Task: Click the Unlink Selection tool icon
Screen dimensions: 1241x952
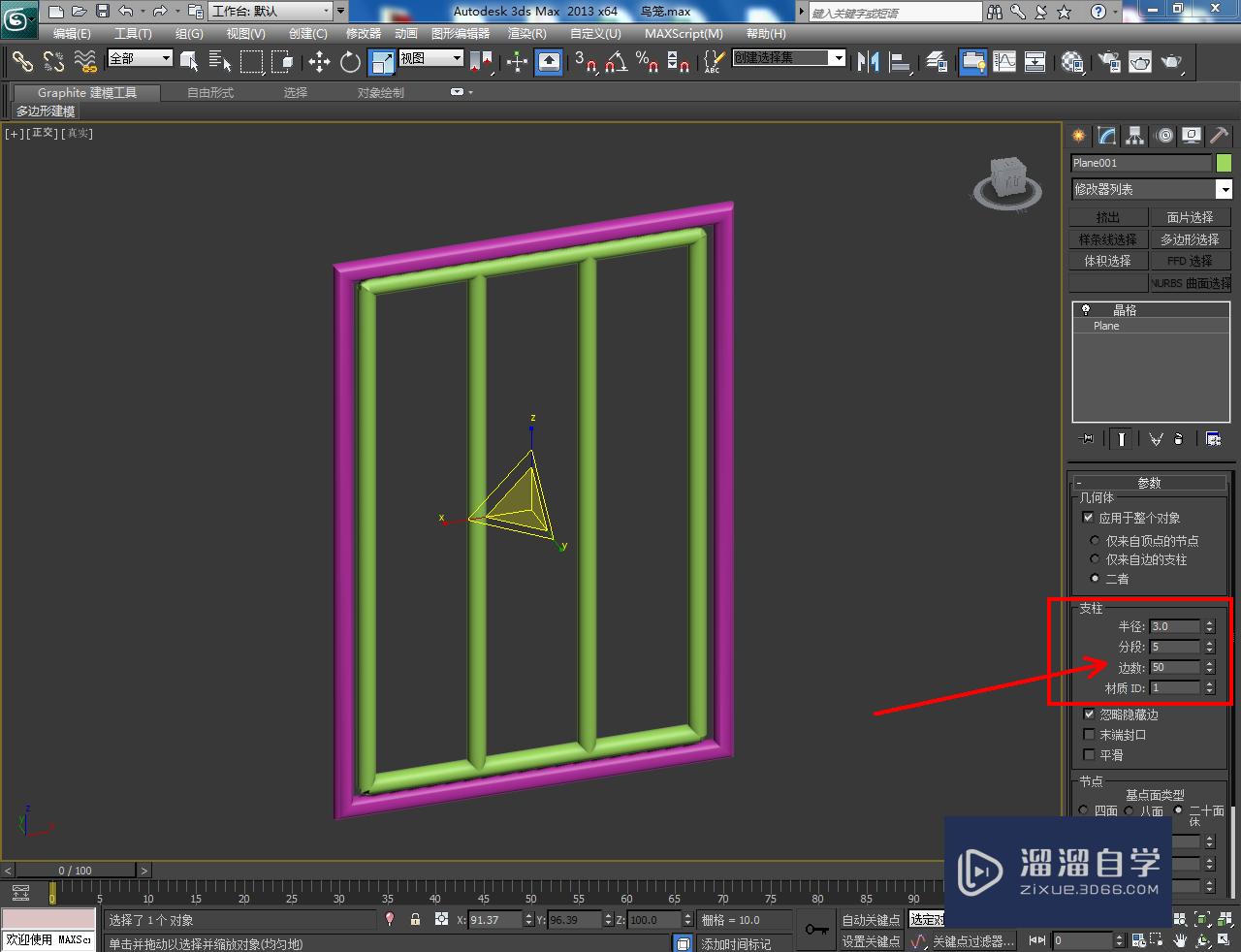Action: [x=53, y=61]
